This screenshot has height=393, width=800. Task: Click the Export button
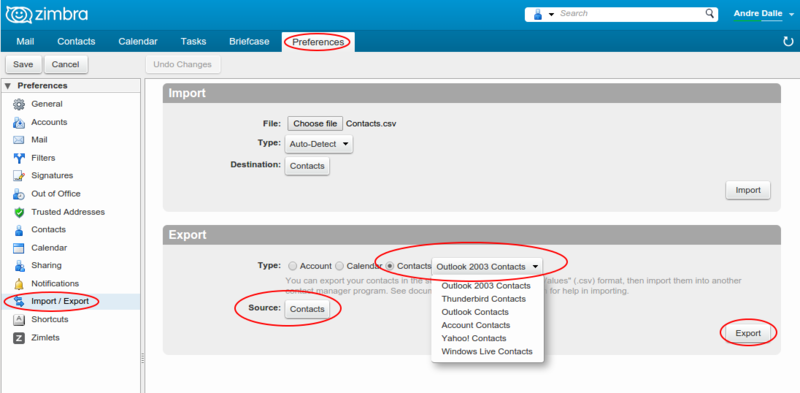[x=748, y=333]
